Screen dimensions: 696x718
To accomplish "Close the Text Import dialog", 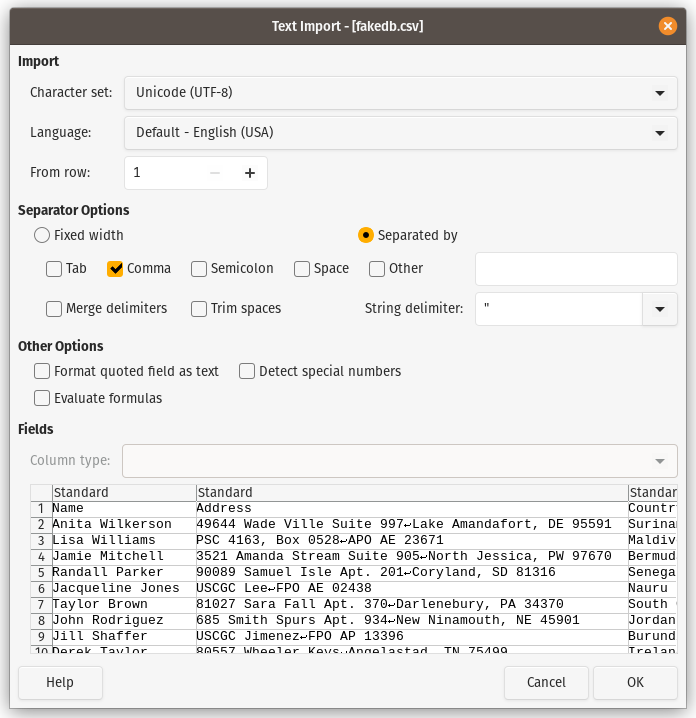I will [668, 26].
